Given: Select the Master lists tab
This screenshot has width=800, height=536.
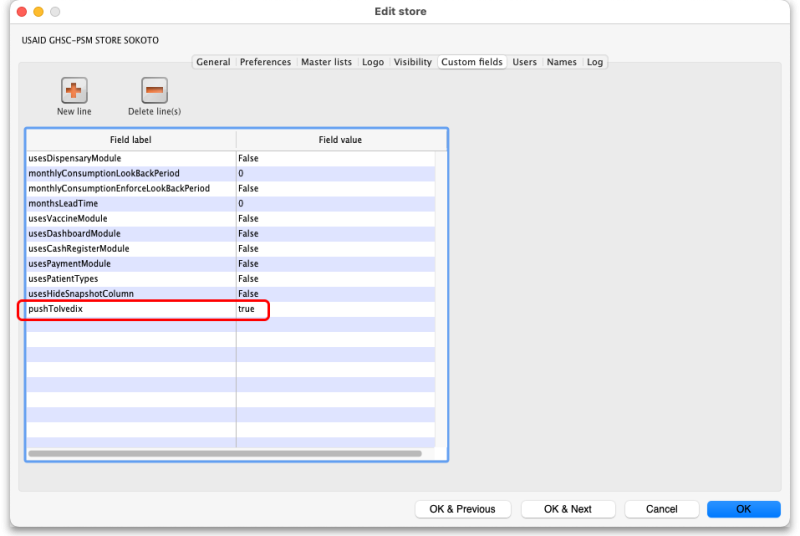Looking at the screenshot, I should [326, 62].
